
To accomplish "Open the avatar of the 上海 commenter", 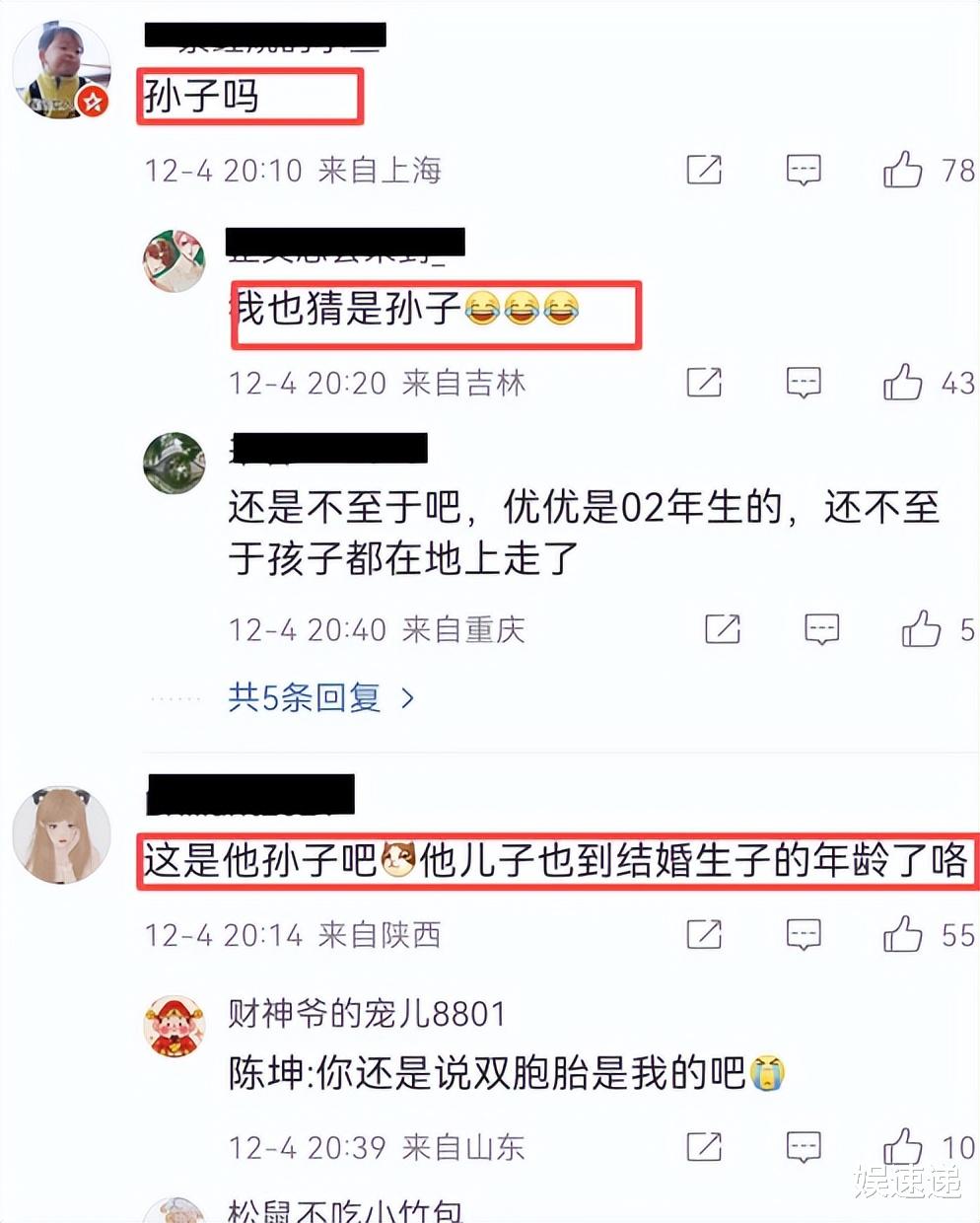I will pos(61,69).
